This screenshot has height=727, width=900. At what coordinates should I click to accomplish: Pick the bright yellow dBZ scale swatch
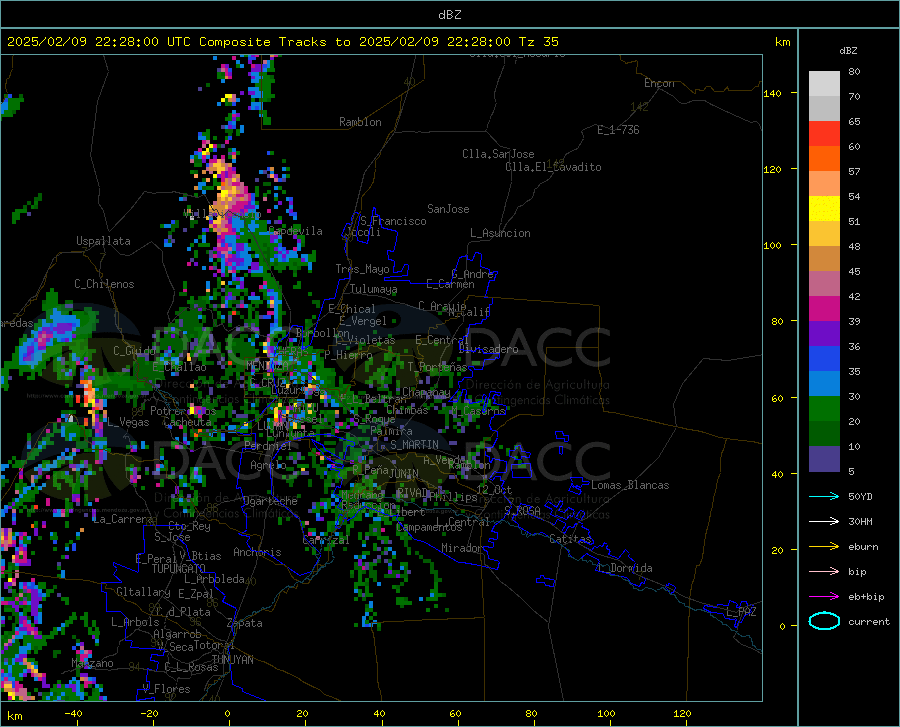[824, 209]
